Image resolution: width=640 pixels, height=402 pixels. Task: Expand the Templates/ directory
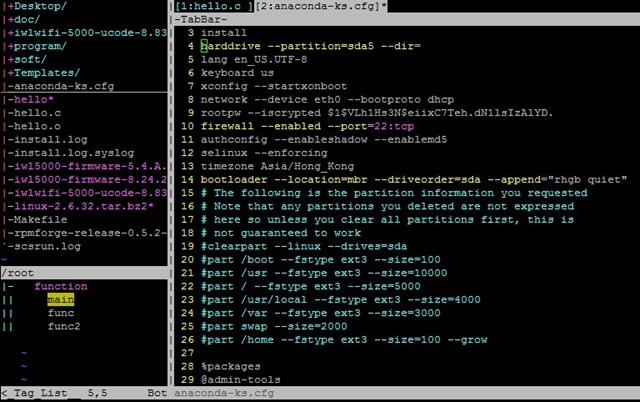pyautogui.click(x=44, y=73)
